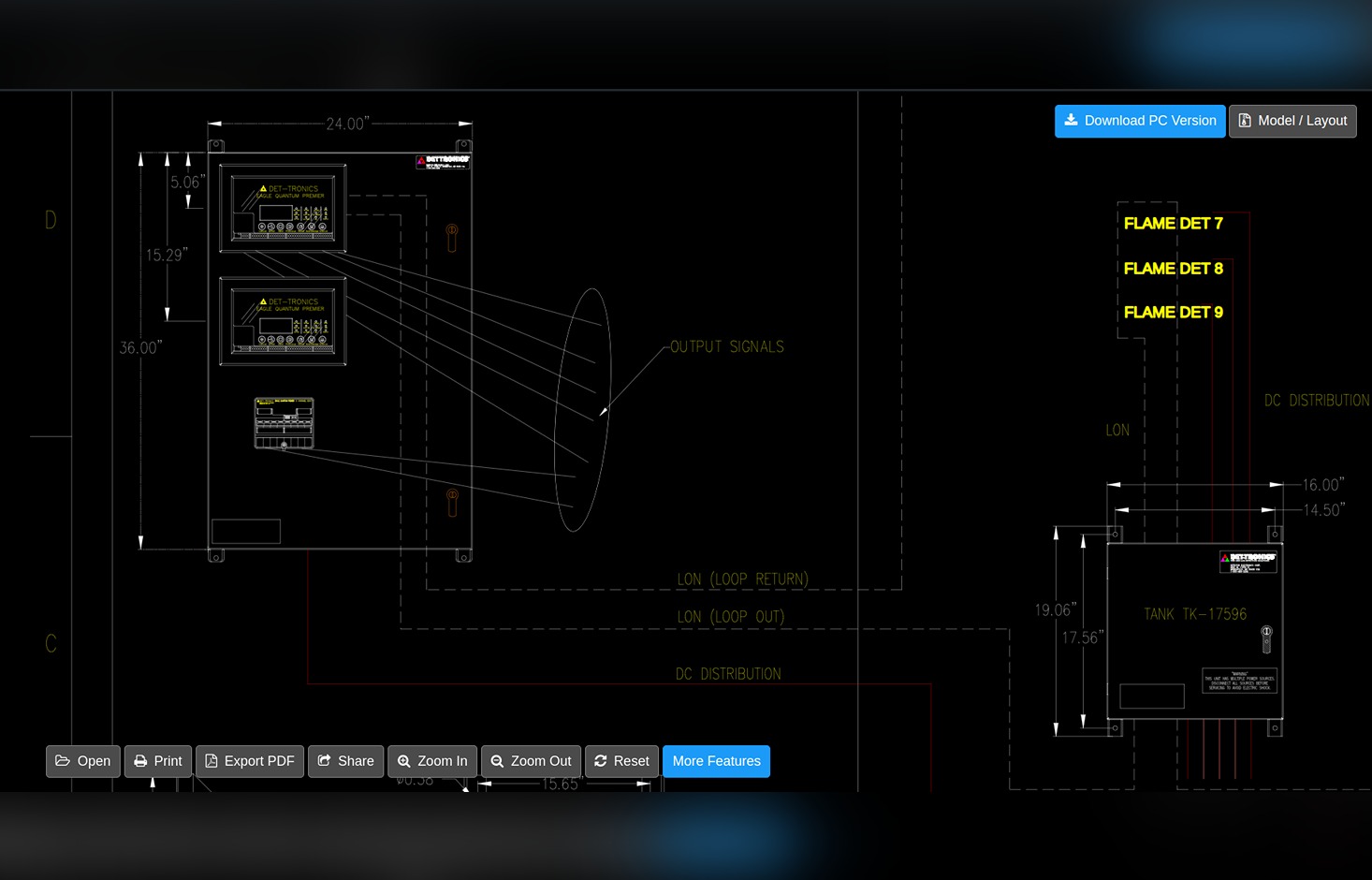
Task: Click the tank enclosure door latch
Action: coord(1266,639)
